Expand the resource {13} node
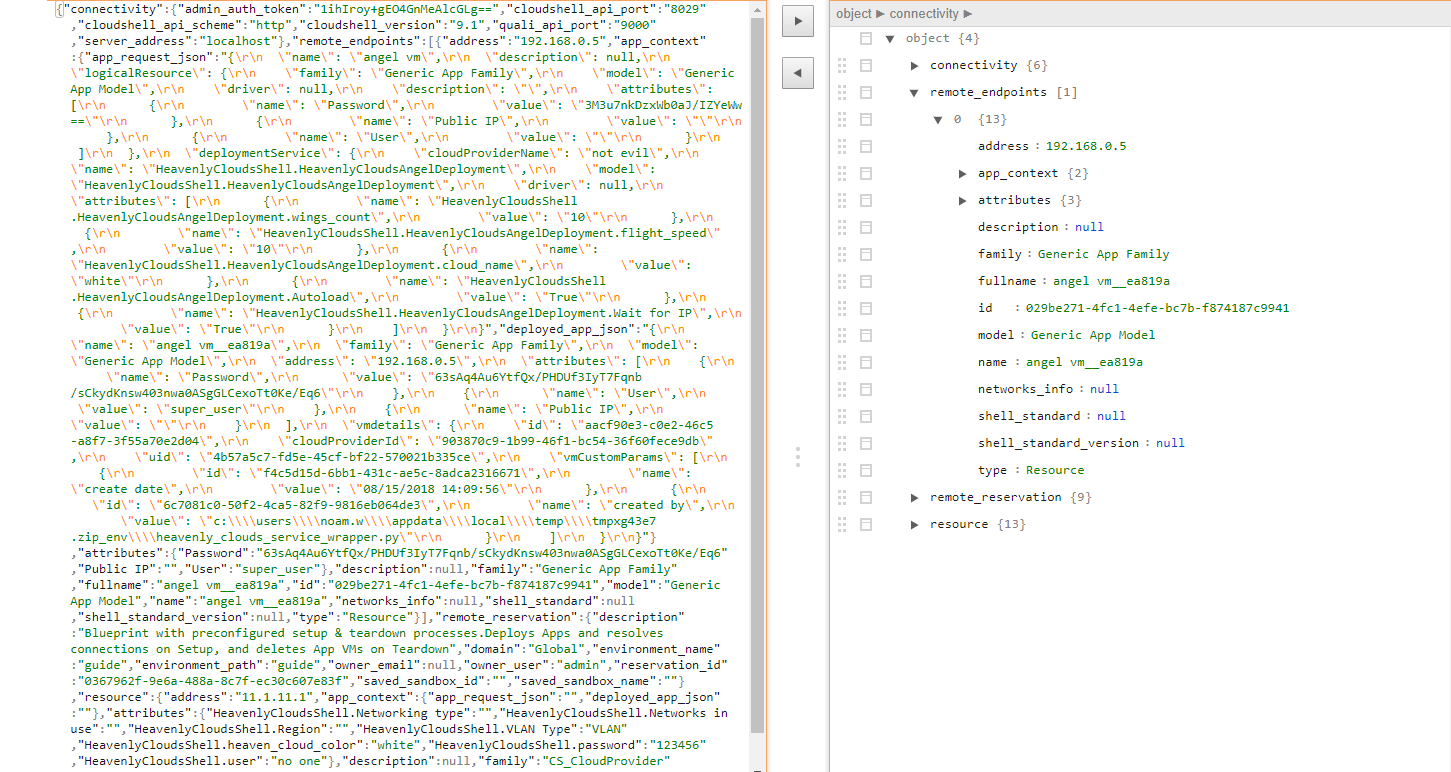Viewport: 1451px width, 772px height. coord(915,524)
